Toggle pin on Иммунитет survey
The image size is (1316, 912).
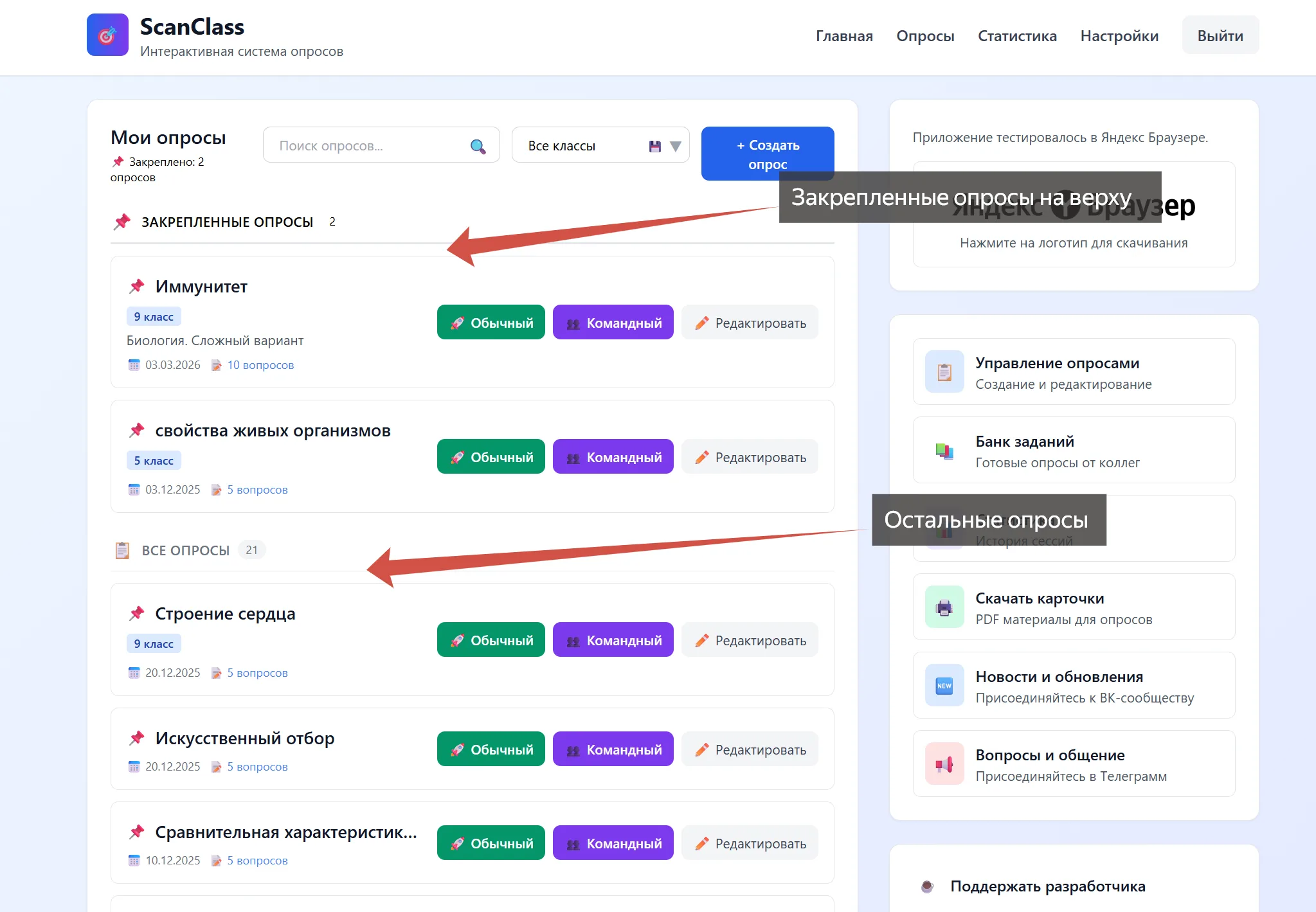[x=136, y=286]
